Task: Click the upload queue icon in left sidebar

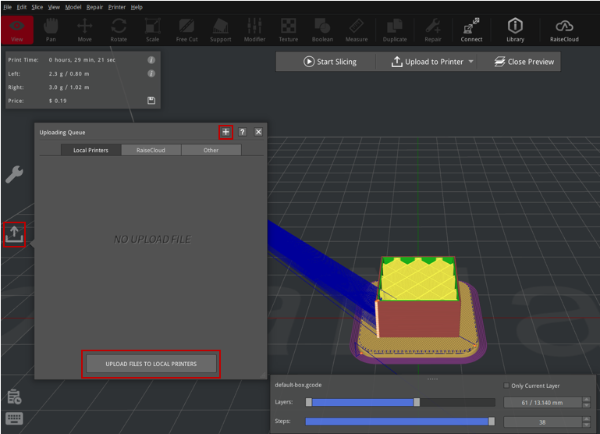Action: (16, 233)
